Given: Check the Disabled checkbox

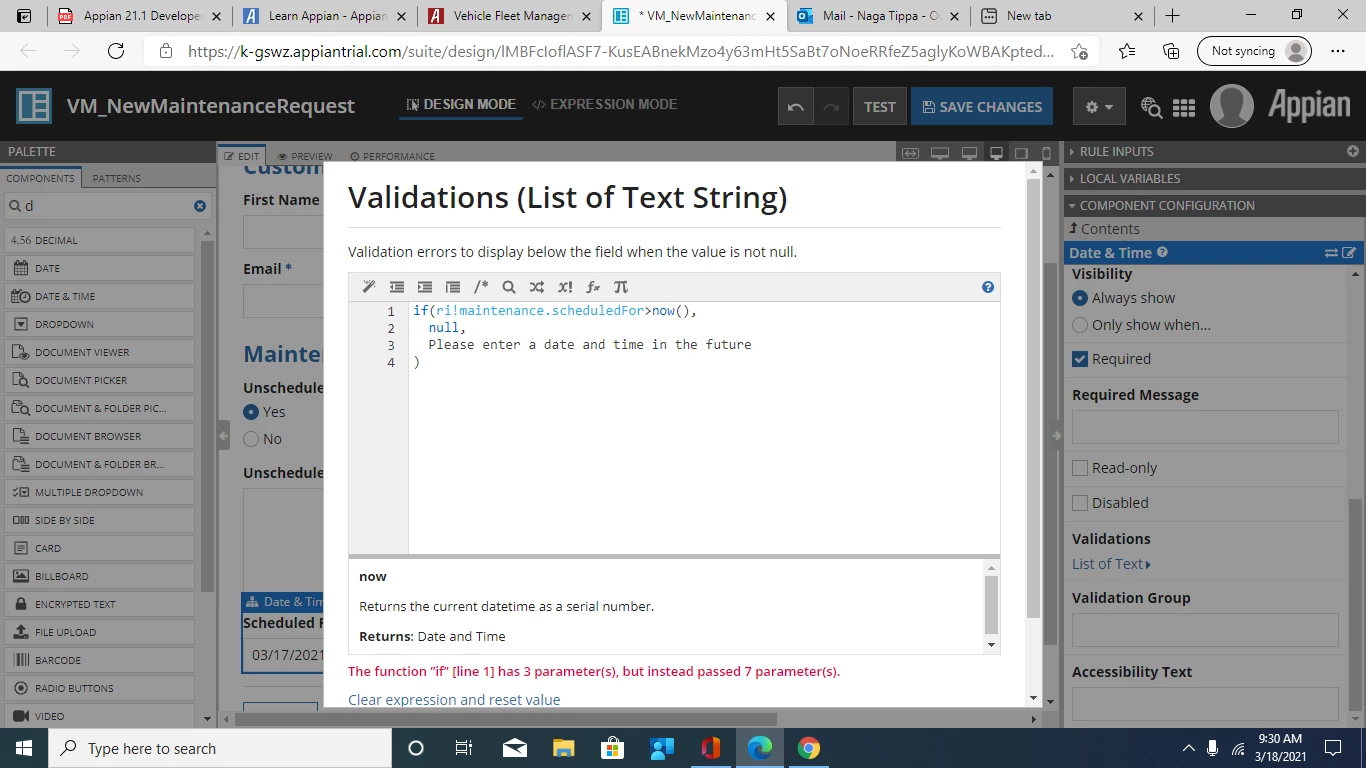Looking at the screenshot, I should point(1080,503).
